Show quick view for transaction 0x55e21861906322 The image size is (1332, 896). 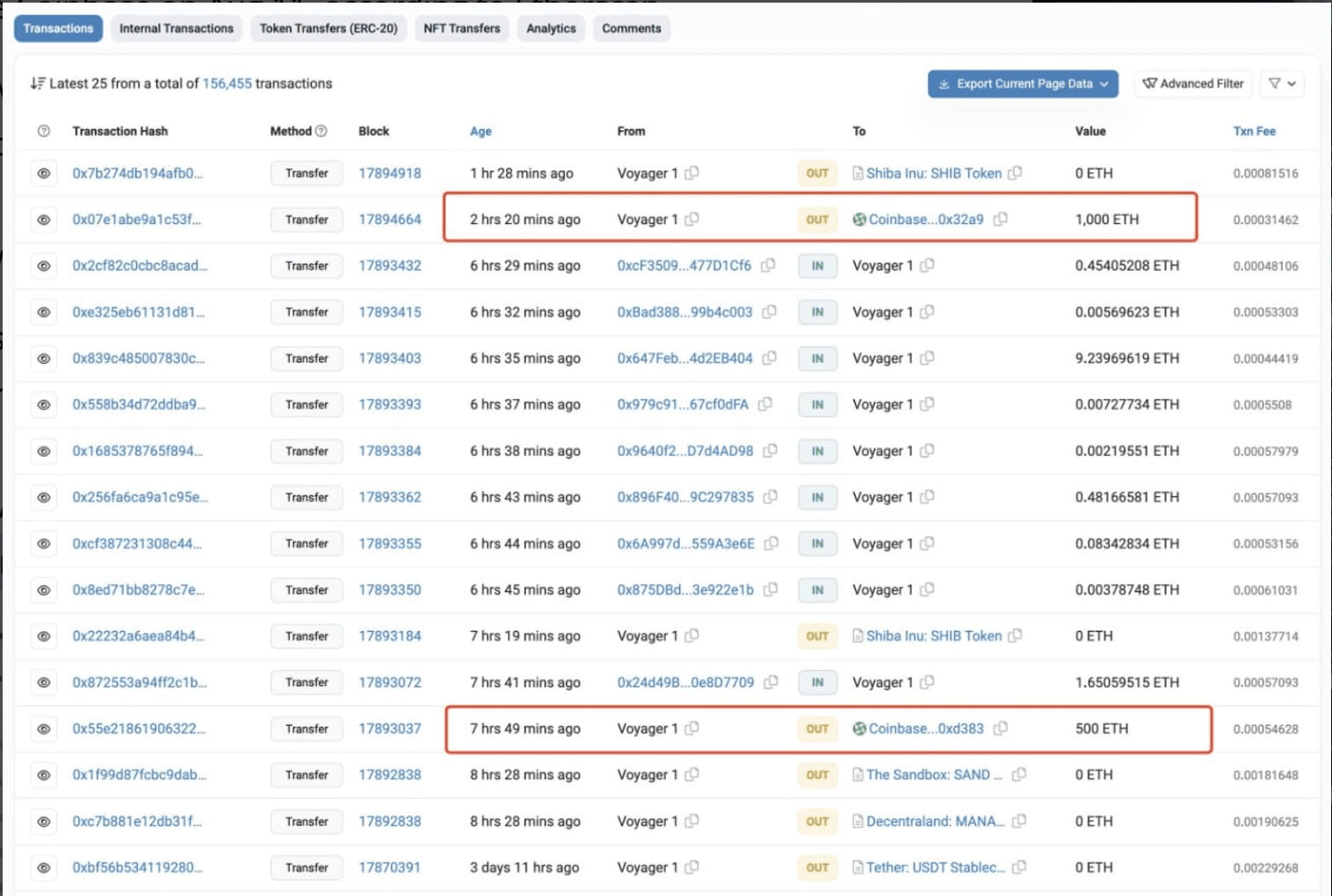coord(44,728)
